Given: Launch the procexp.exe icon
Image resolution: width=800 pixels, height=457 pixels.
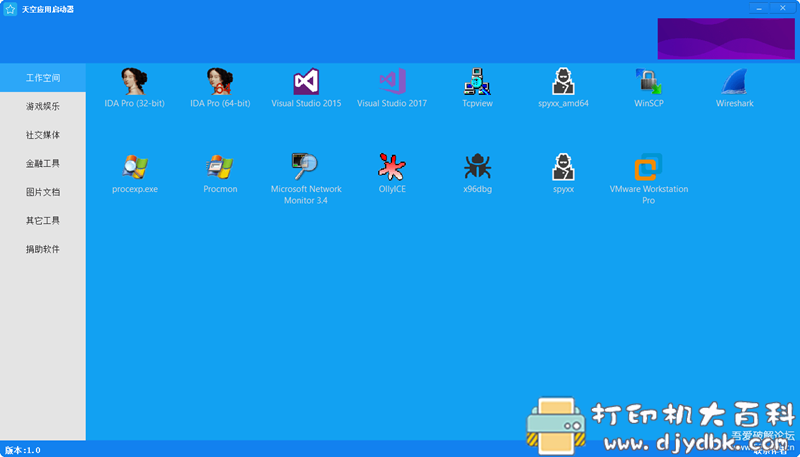Looking at the screenshot, I should (x=135, y=167).
